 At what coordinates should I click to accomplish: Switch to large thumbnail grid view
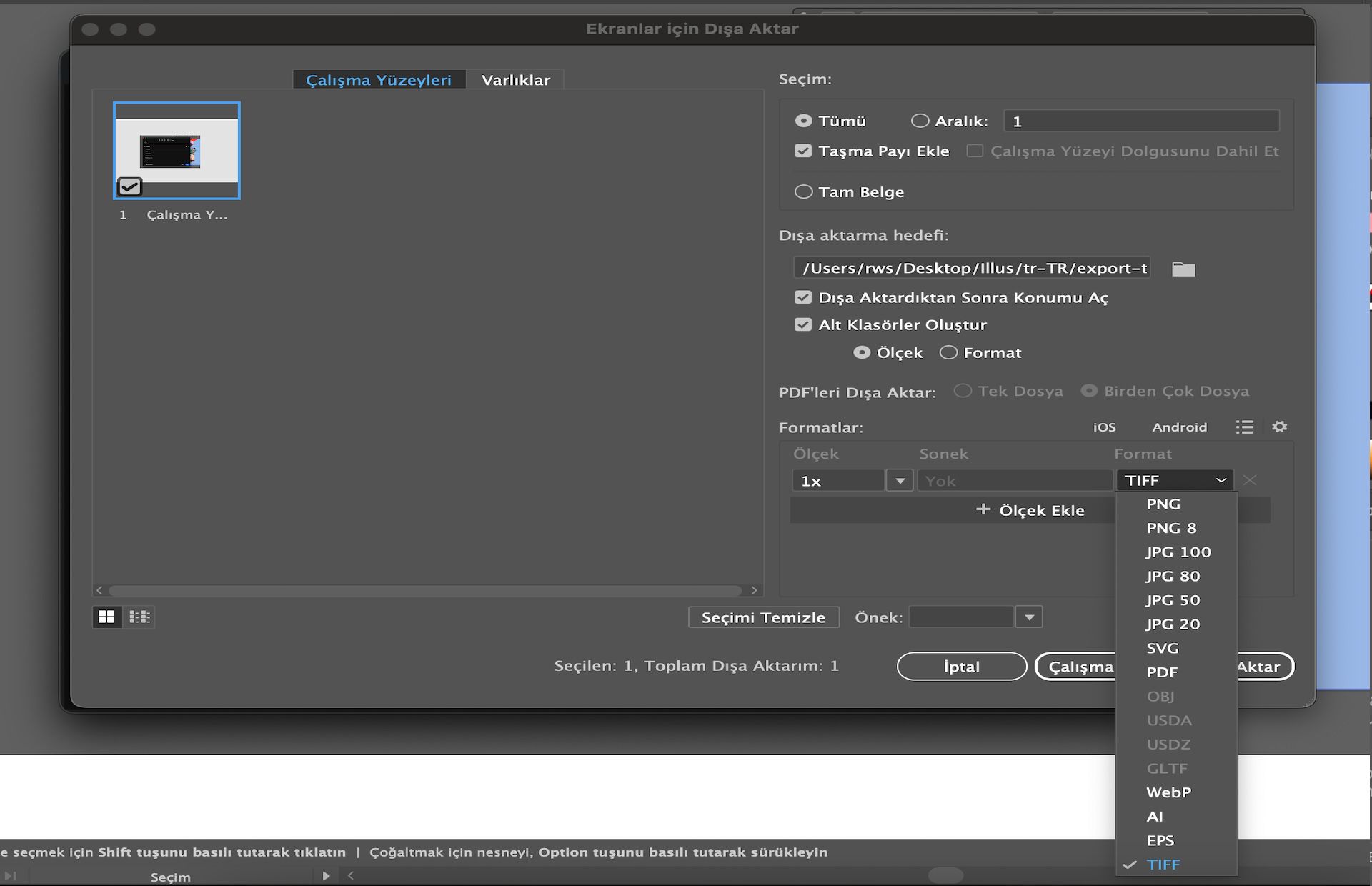pyautogui.click(x=106, y=617)
